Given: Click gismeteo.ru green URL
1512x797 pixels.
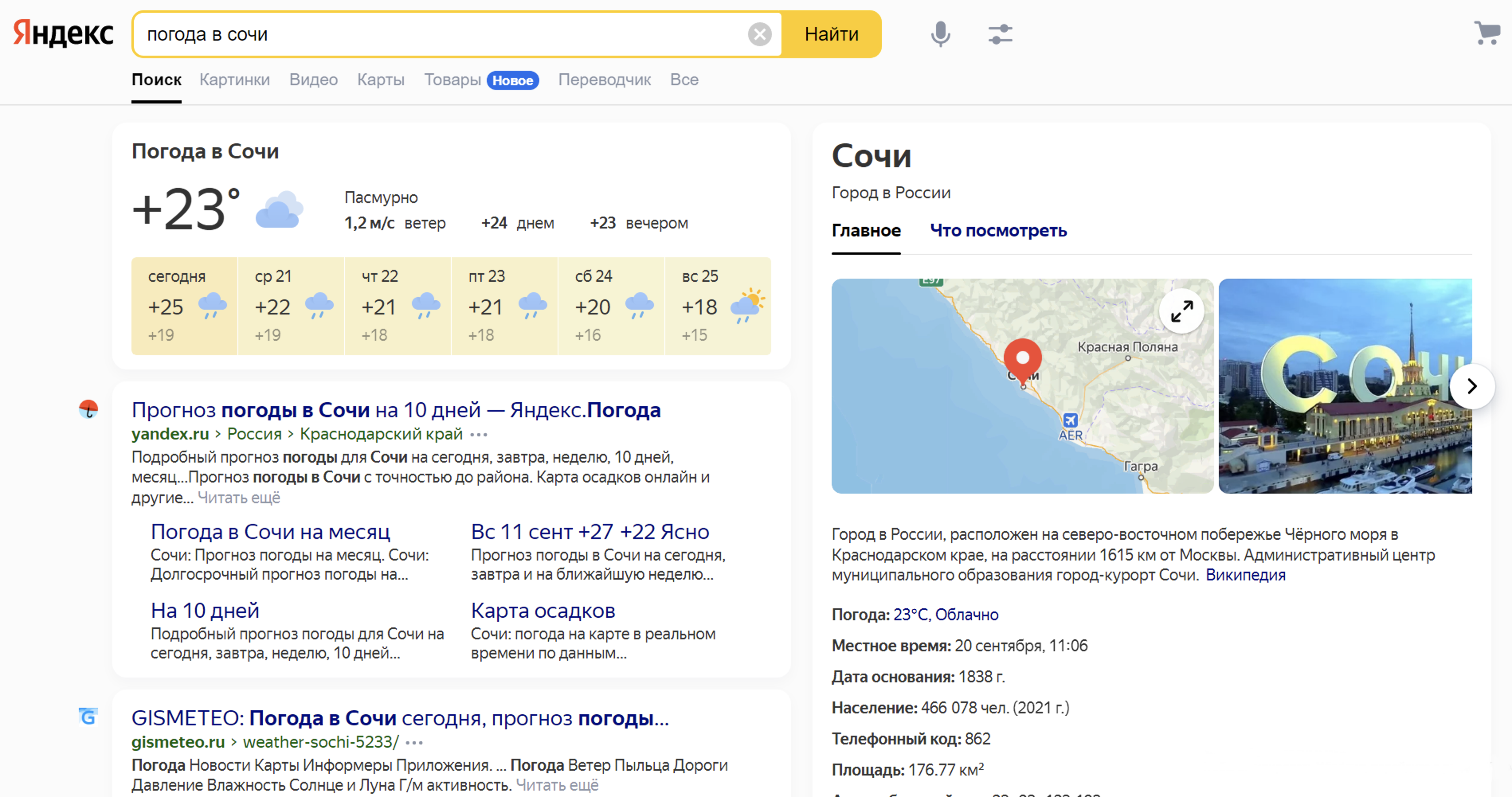Looking at the screenshot, I should [178, 742].
